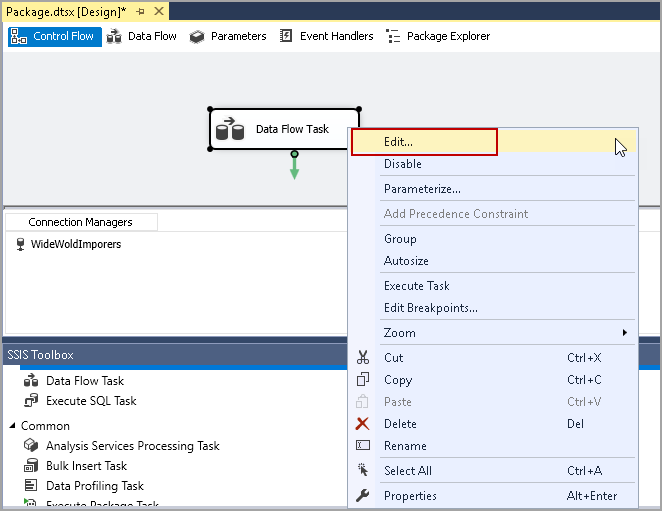Select Disable in the context menu

(403, 164)
